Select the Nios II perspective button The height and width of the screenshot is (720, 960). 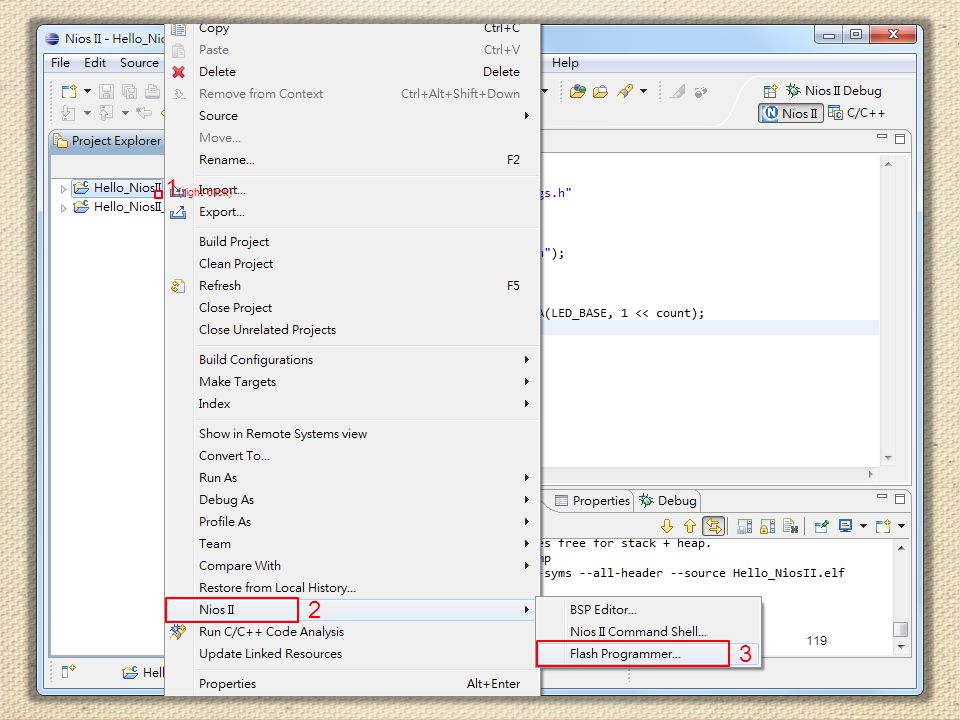click(790, 113)
